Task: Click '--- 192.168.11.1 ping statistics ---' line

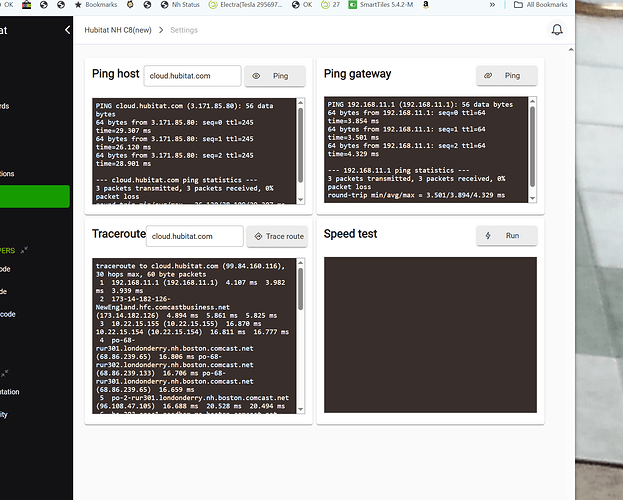Action: [x=399, y=170]
